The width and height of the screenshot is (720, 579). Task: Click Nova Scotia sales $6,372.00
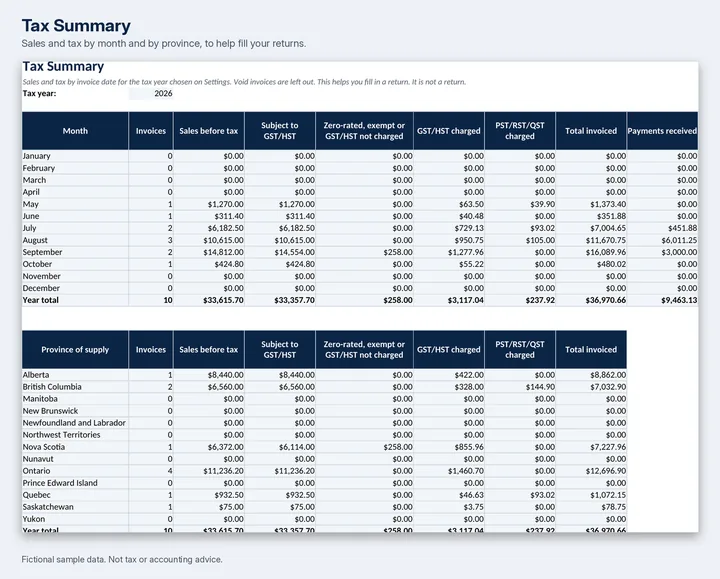[x=225, y=447]
